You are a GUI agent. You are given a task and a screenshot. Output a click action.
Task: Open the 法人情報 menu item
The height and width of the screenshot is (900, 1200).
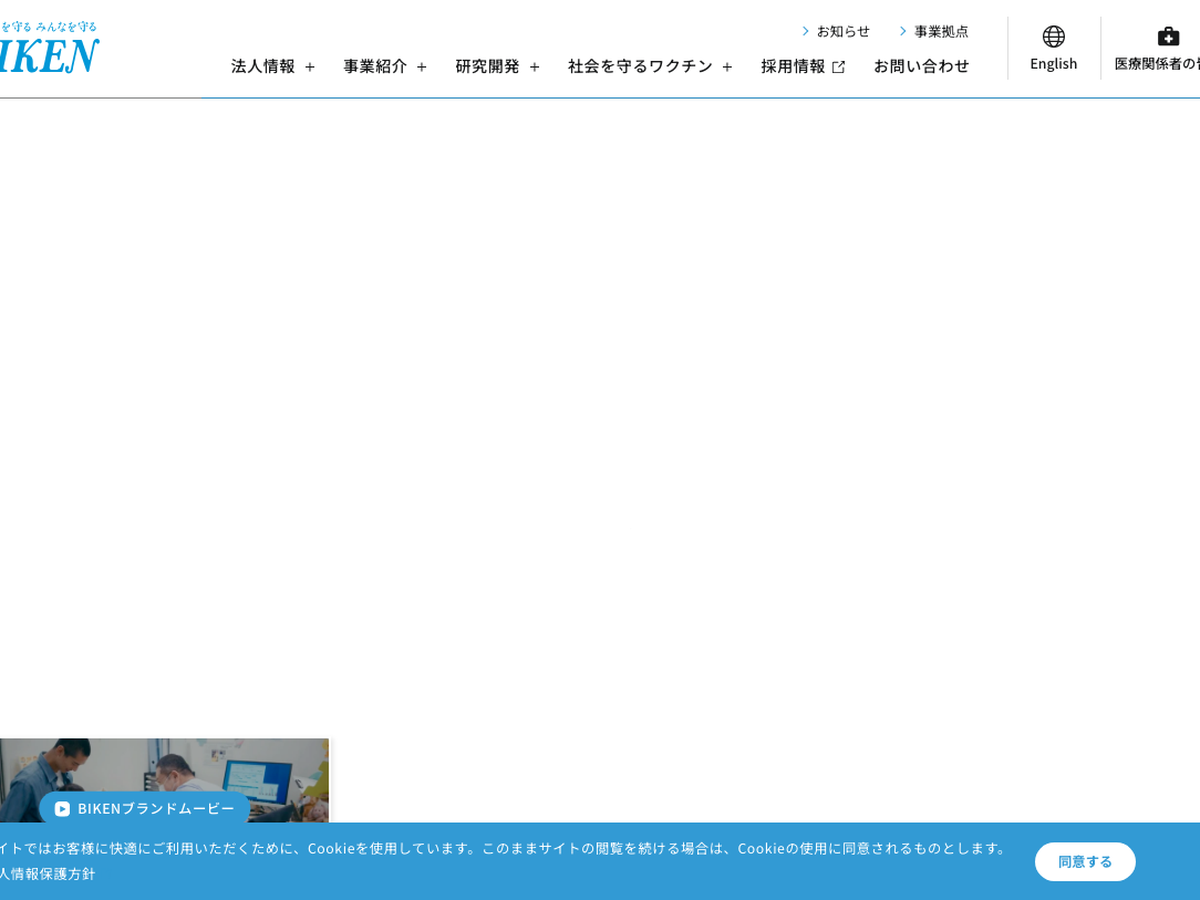(x=263, y=66)
